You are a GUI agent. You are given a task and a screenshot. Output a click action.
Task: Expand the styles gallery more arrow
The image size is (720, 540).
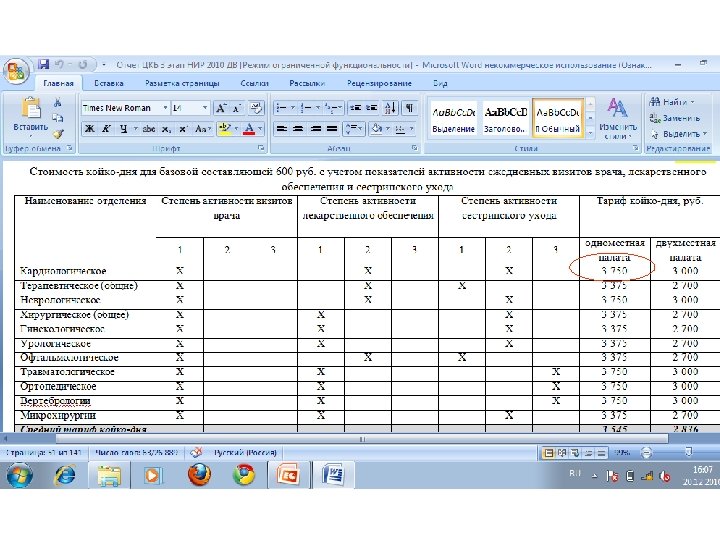coord(591,133)
